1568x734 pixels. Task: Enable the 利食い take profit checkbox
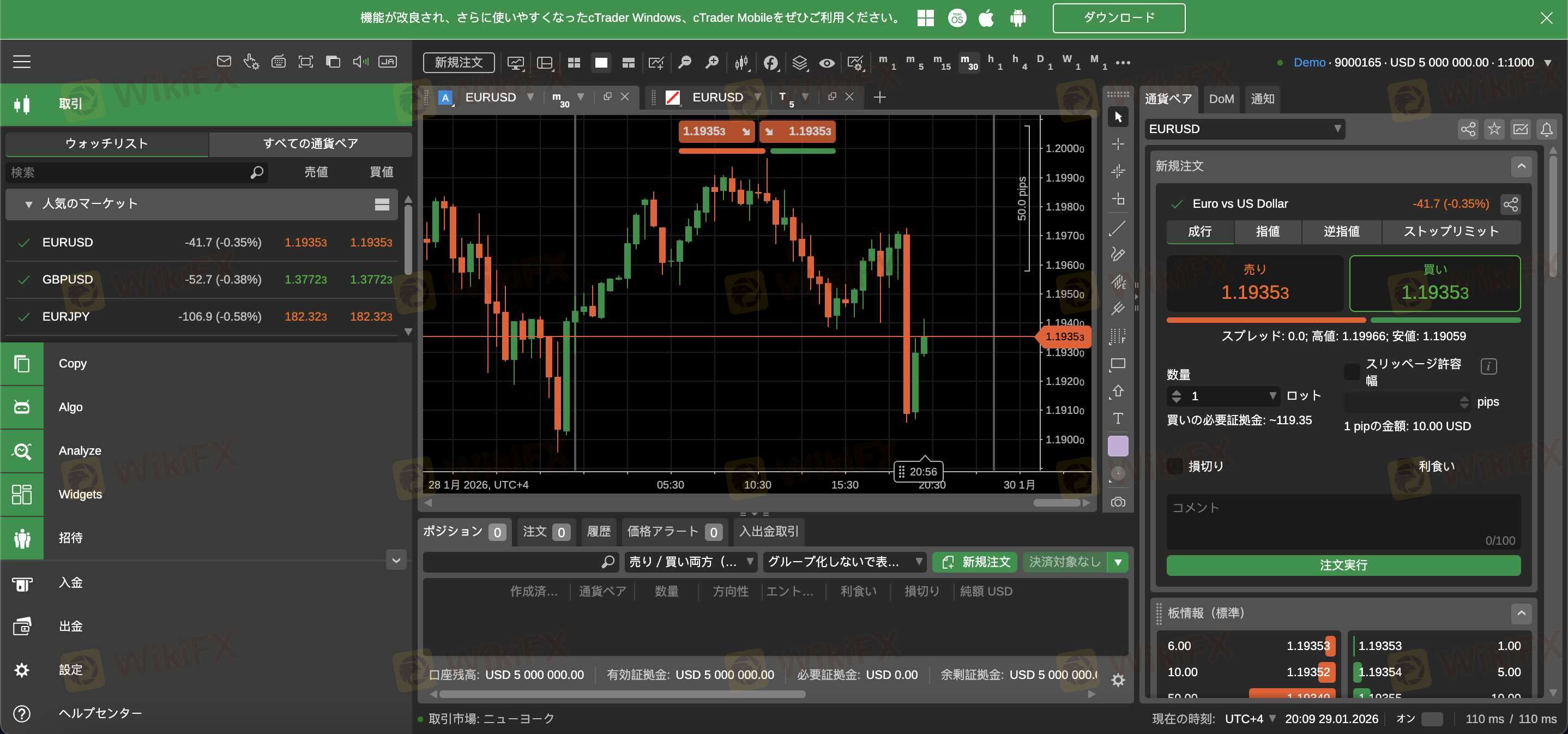point(1404,466)
